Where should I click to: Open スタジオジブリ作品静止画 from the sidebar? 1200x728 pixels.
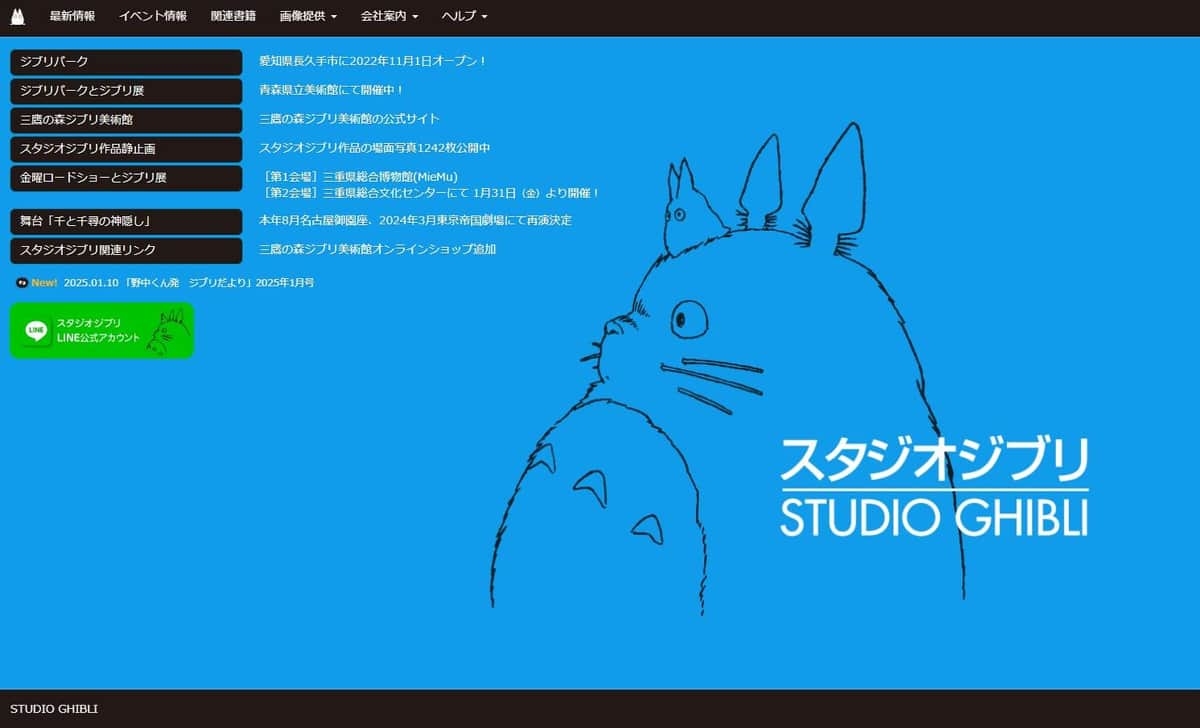[x=126, y=148]
